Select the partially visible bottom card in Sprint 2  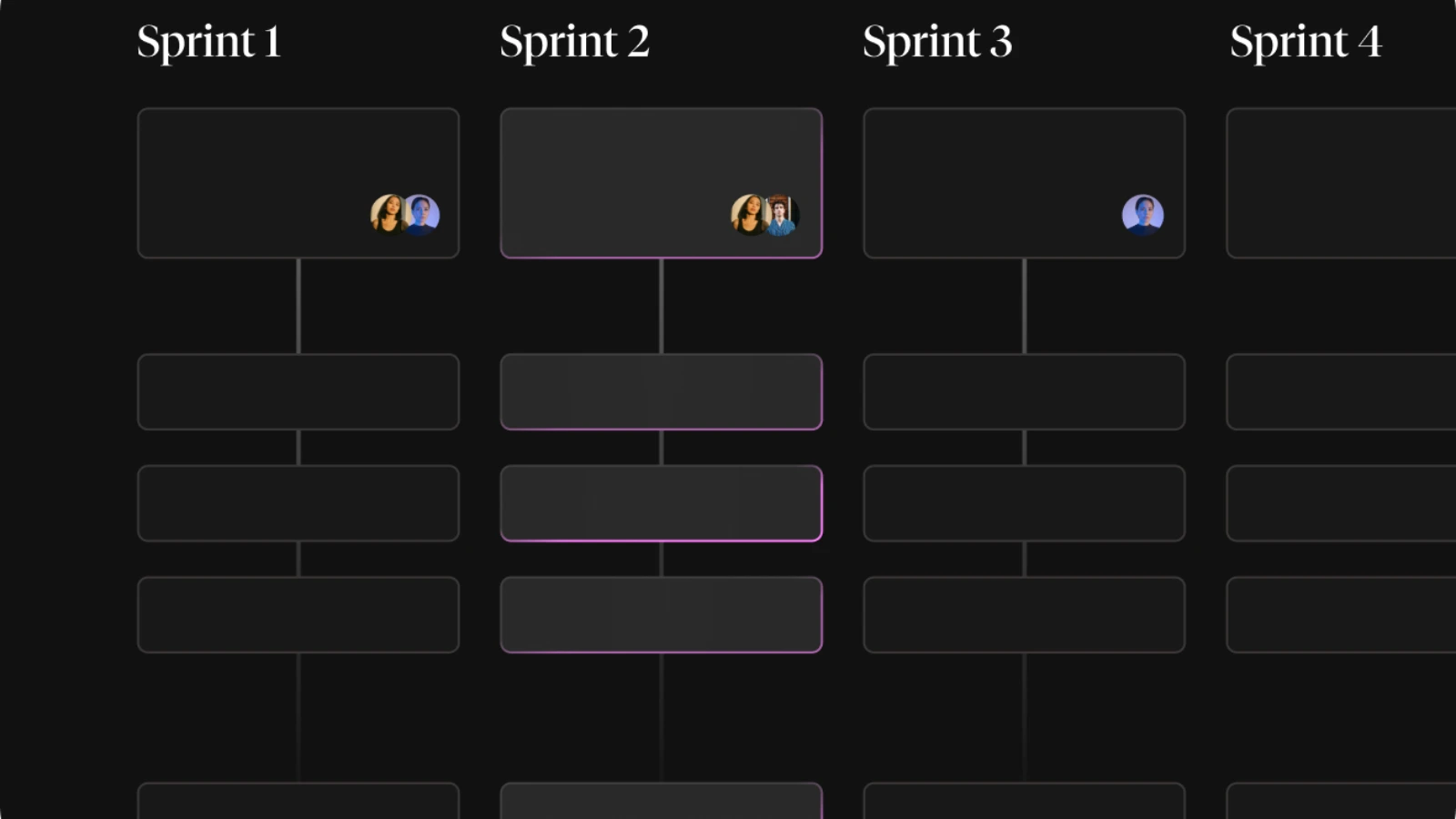662,801
